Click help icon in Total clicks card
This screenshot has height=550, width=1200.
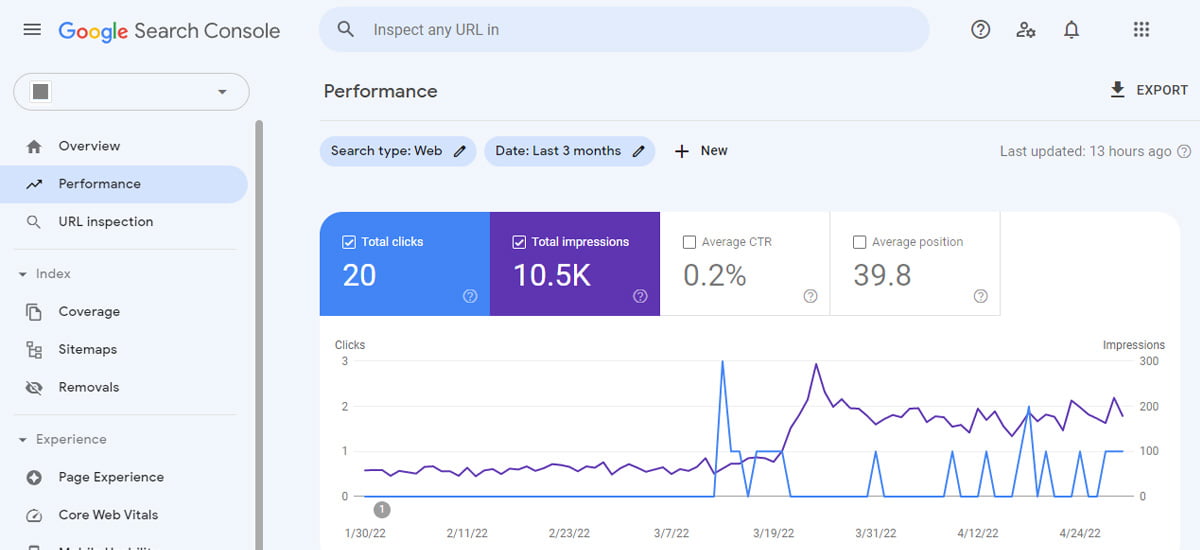(470, 296)
